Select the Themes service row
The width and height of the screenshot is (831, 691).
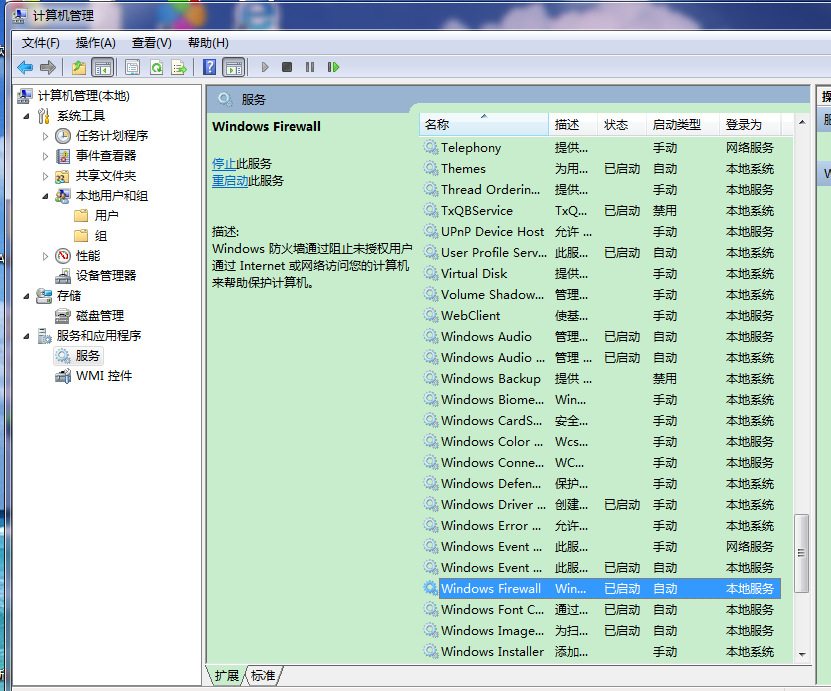point(601,169)
